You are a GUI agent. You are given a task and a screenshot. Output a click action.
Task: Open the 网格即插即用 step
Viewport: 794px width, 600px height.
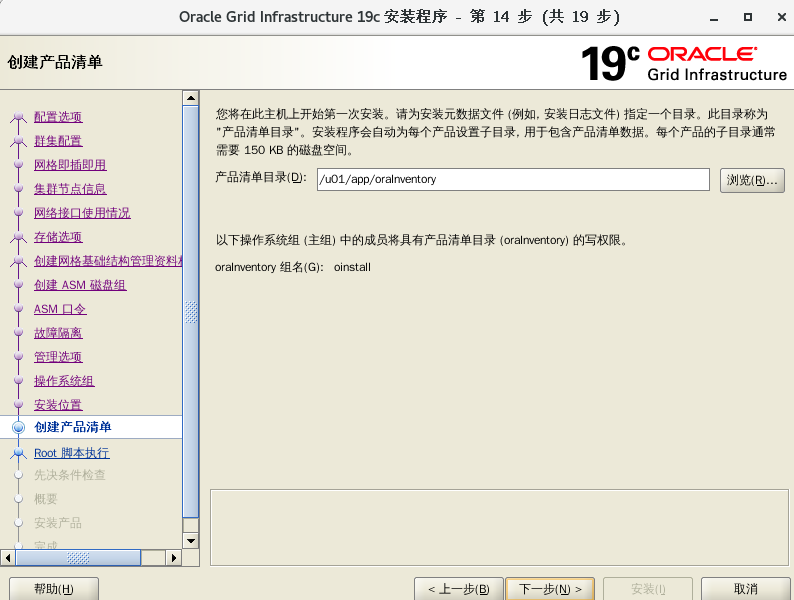pyautogui.click(x=70, y=165)
